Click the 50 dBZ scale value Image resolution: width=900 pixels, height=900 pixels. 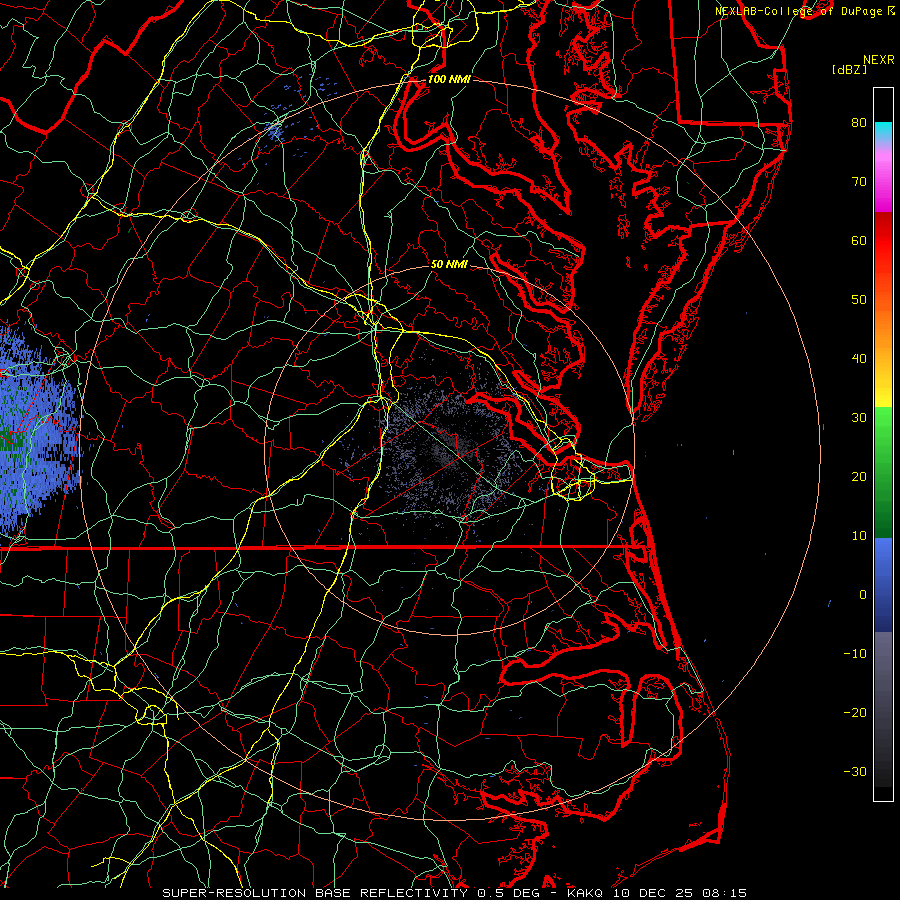859,300
